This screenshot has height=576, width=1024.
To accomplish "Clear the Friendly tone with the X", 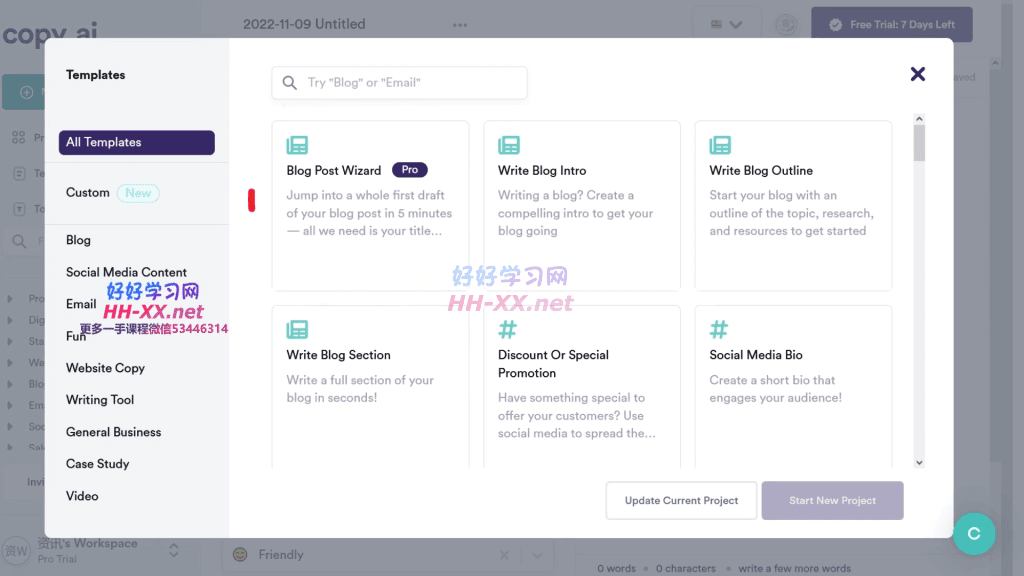I will (x=504, y=555).
